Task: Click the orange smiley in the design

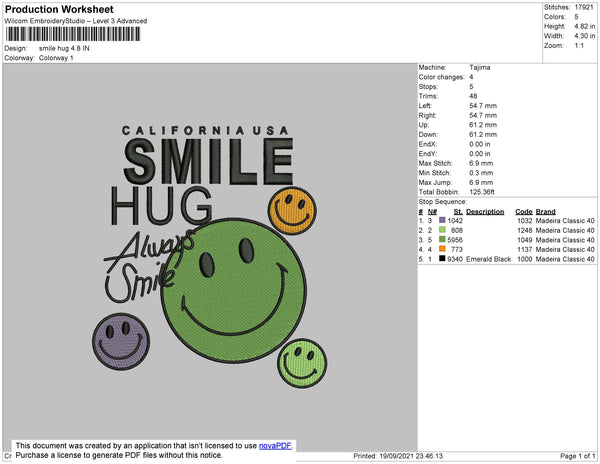Action: [x=292, y=210]
